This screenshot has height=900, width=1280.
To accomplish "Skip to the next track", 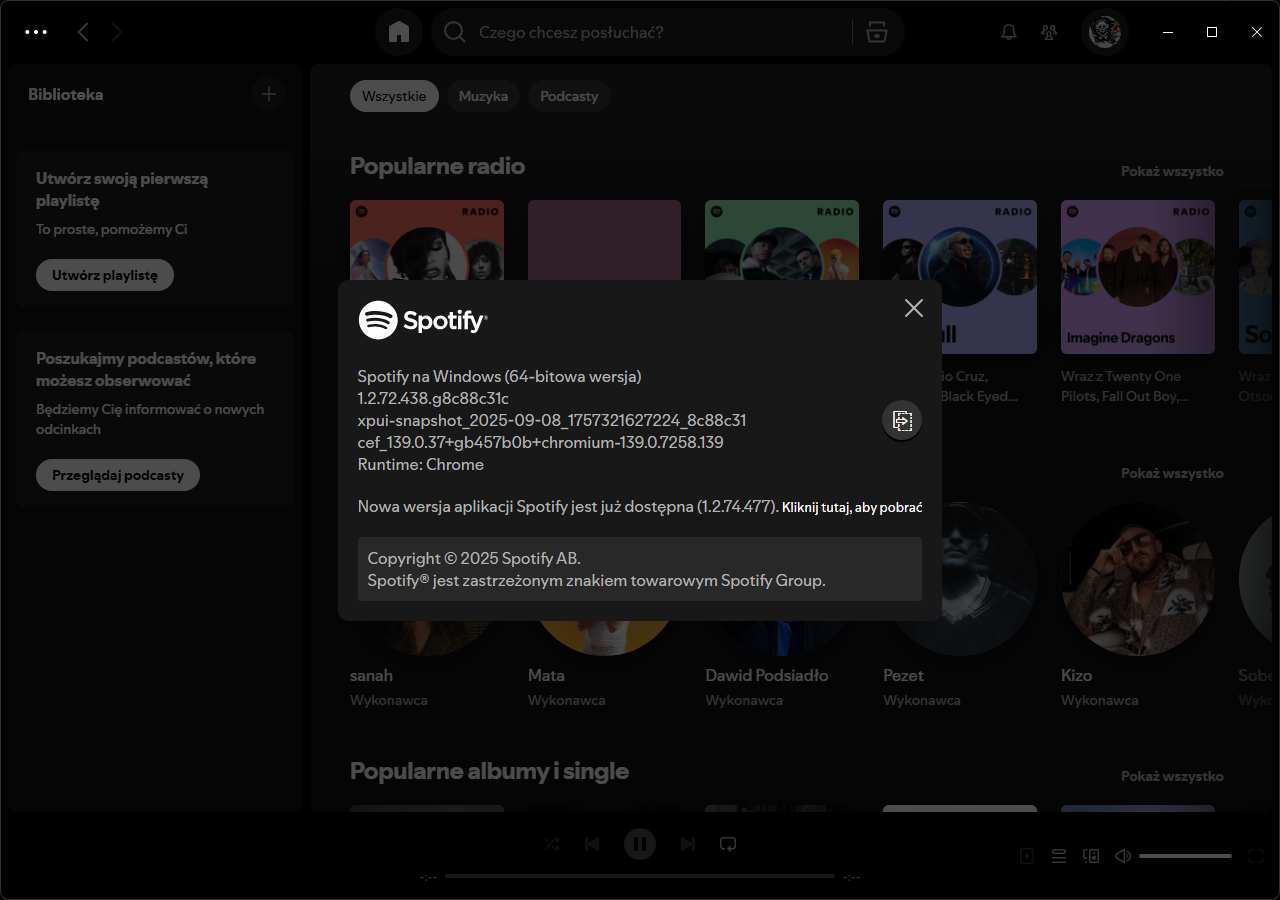I will [x=688, y=844].
